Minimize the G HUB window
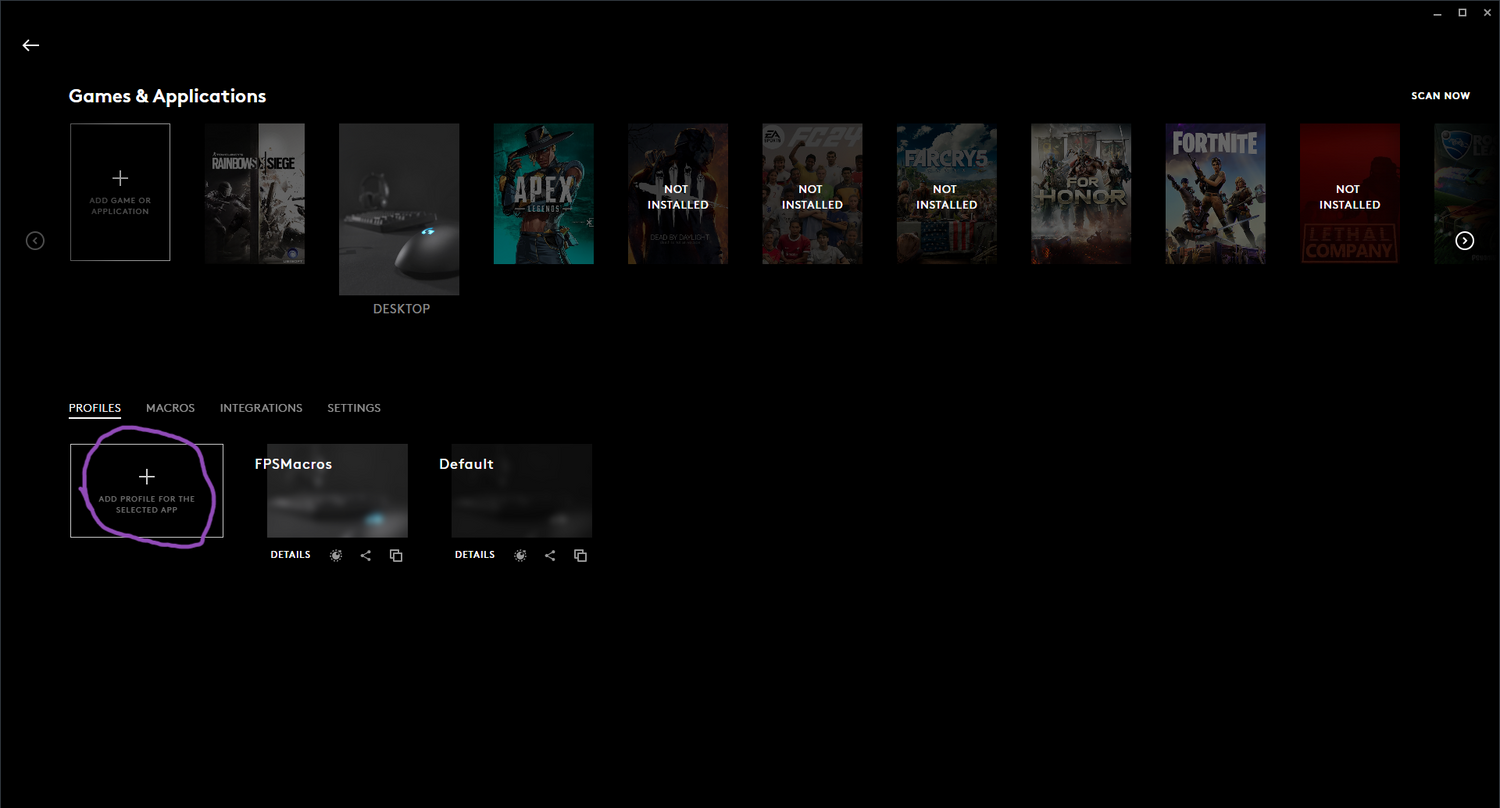The height and width of the screenshot is (808, 1500). point(1436,13)
